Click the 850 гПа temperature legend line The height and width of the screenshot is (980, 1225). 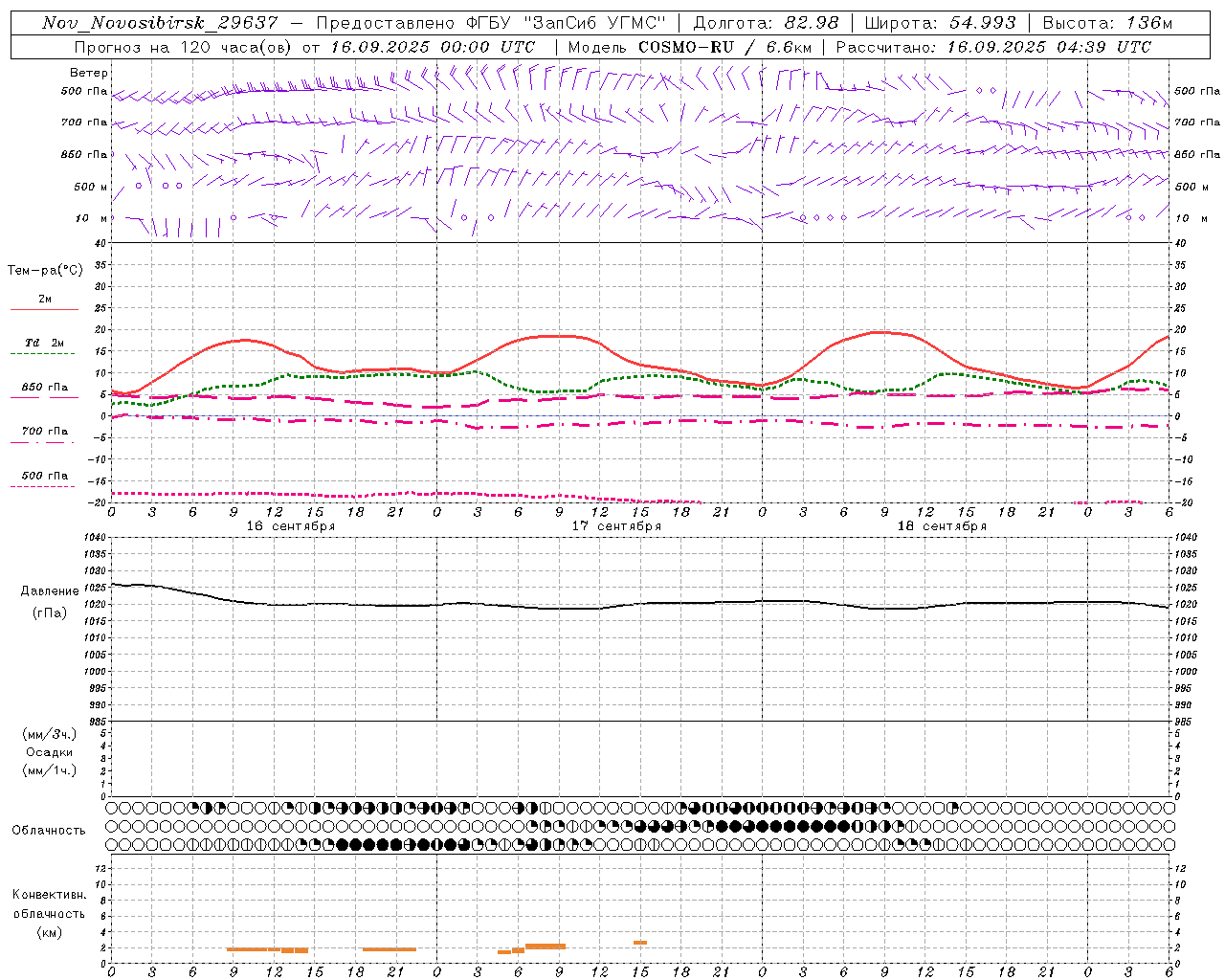click(44, 398)
